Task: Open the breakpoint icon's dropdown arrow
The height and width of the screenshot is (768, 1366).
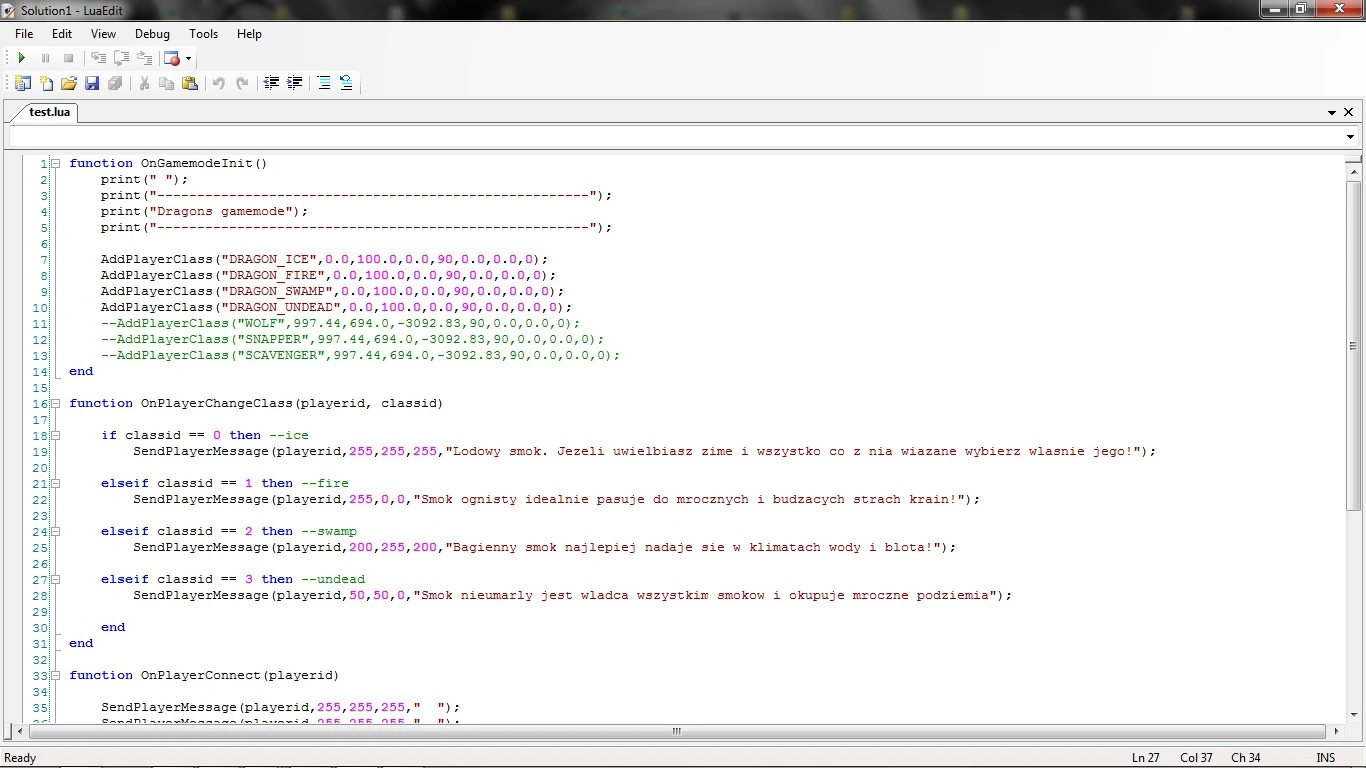Action: tap(188, 58)
